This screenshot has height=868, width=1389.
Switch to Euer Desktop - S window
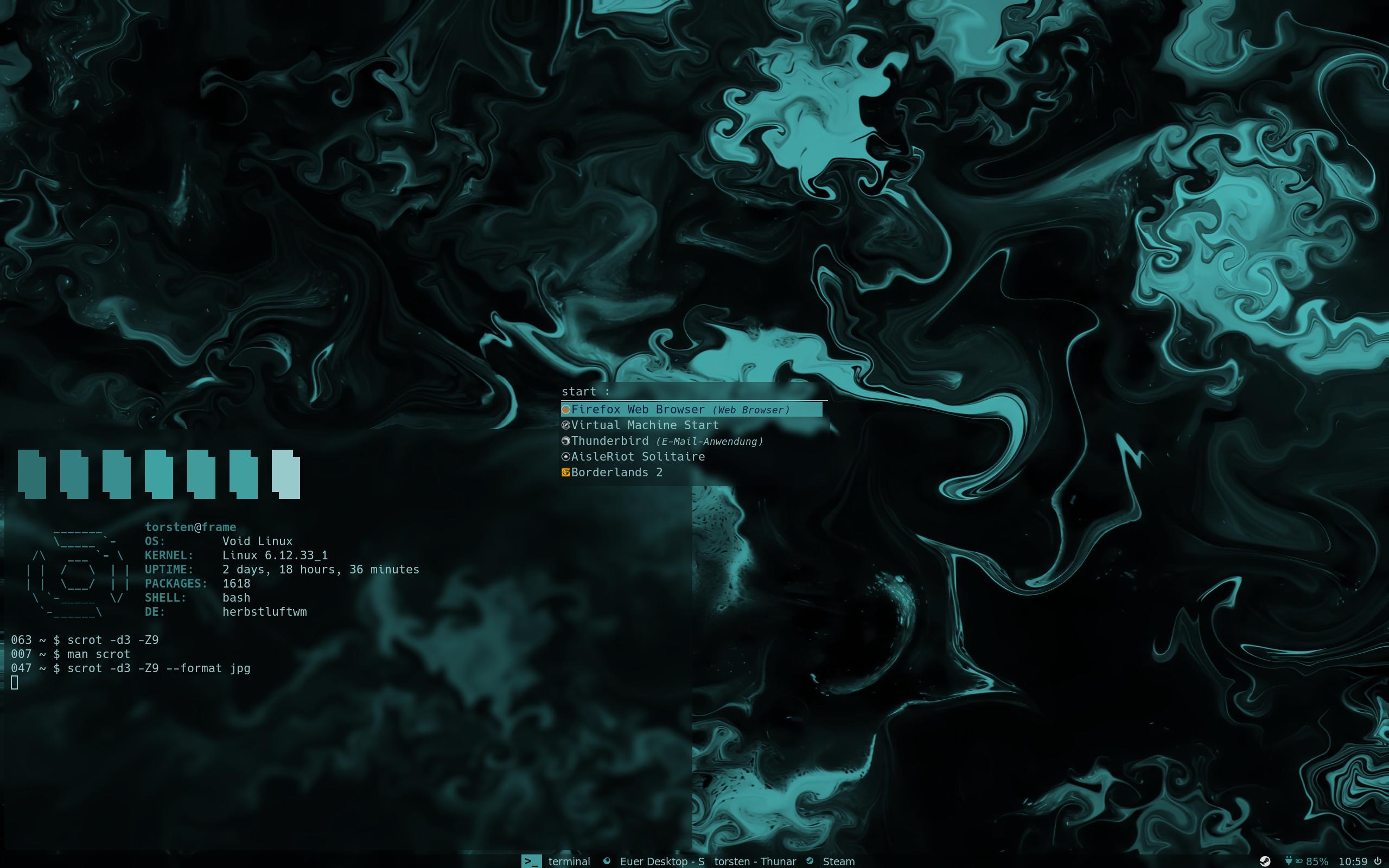pyautogui.click(x=661, y=861)
